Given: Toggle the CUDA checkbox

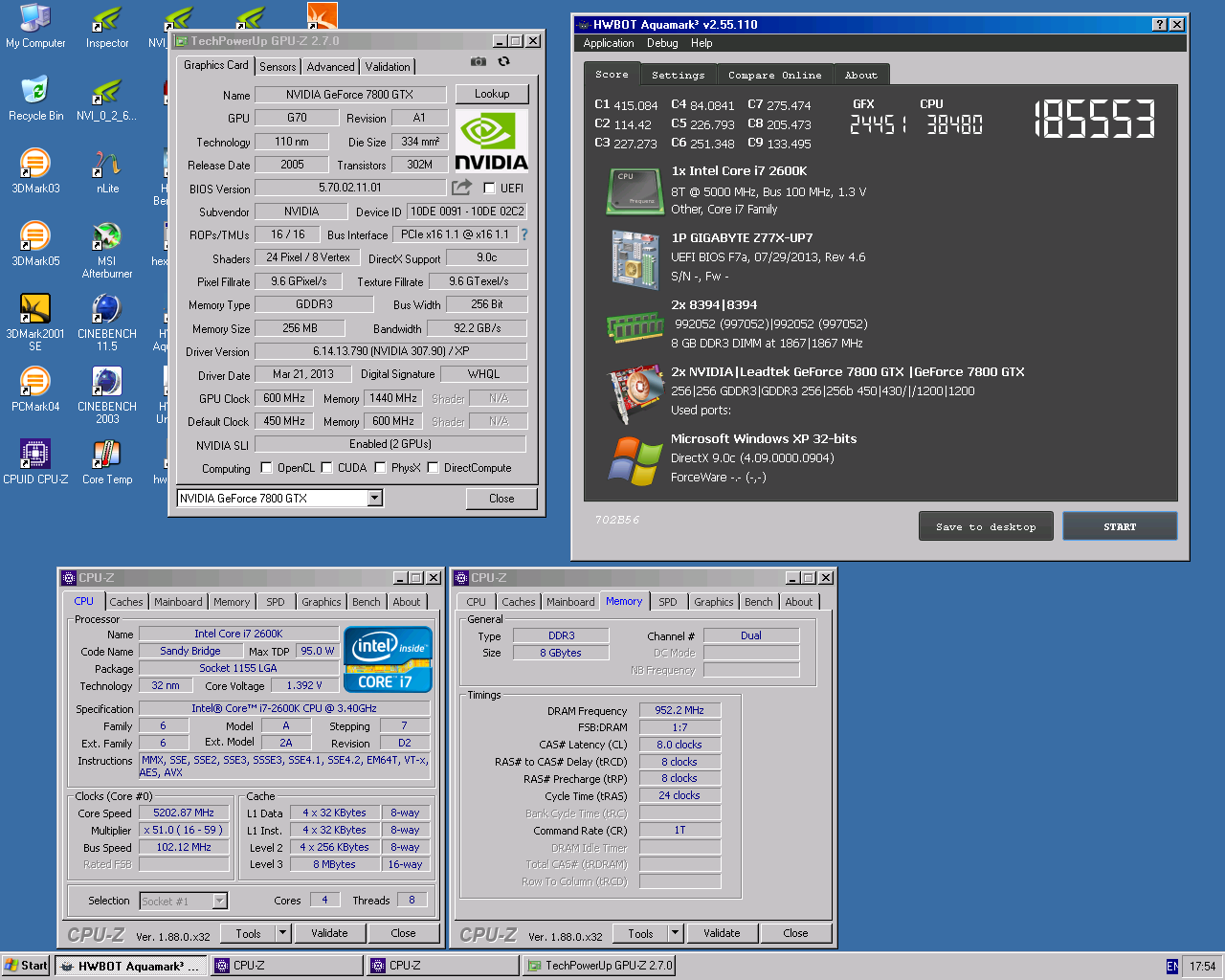Looking at the screenshot, I should coord(326,468).
